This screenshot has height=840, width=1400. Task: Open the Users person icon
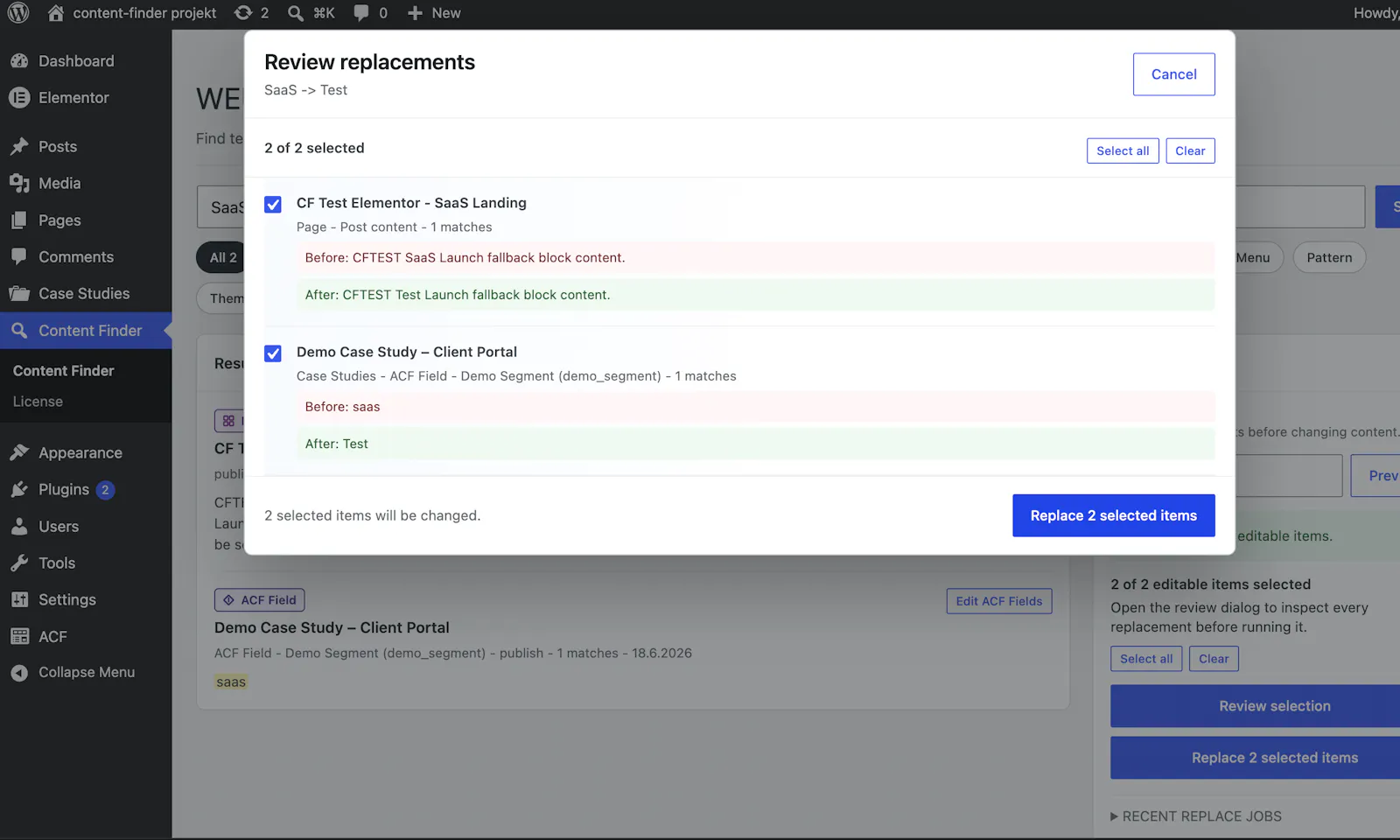click(x=19, y=526)
